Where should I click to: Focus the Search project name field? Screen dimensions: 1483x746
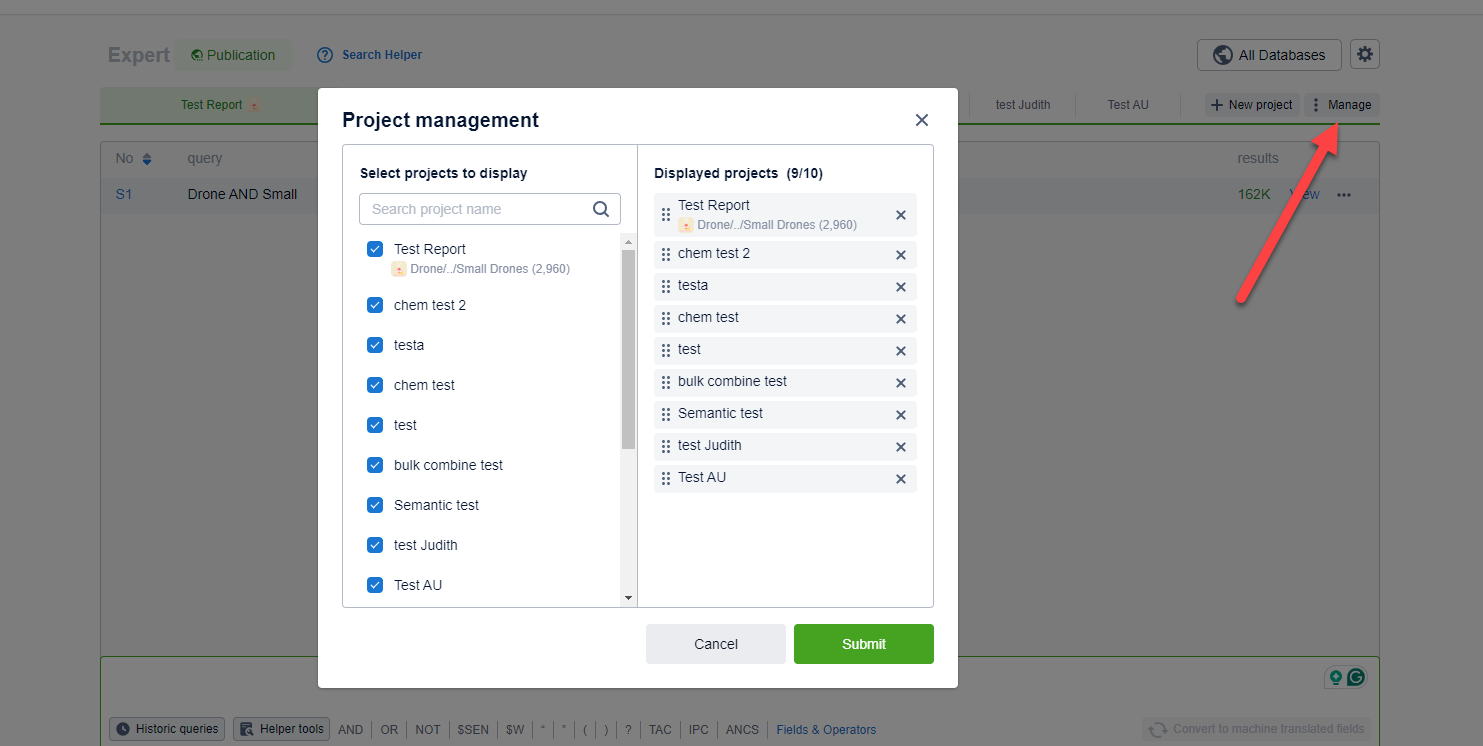click(475, 209)
